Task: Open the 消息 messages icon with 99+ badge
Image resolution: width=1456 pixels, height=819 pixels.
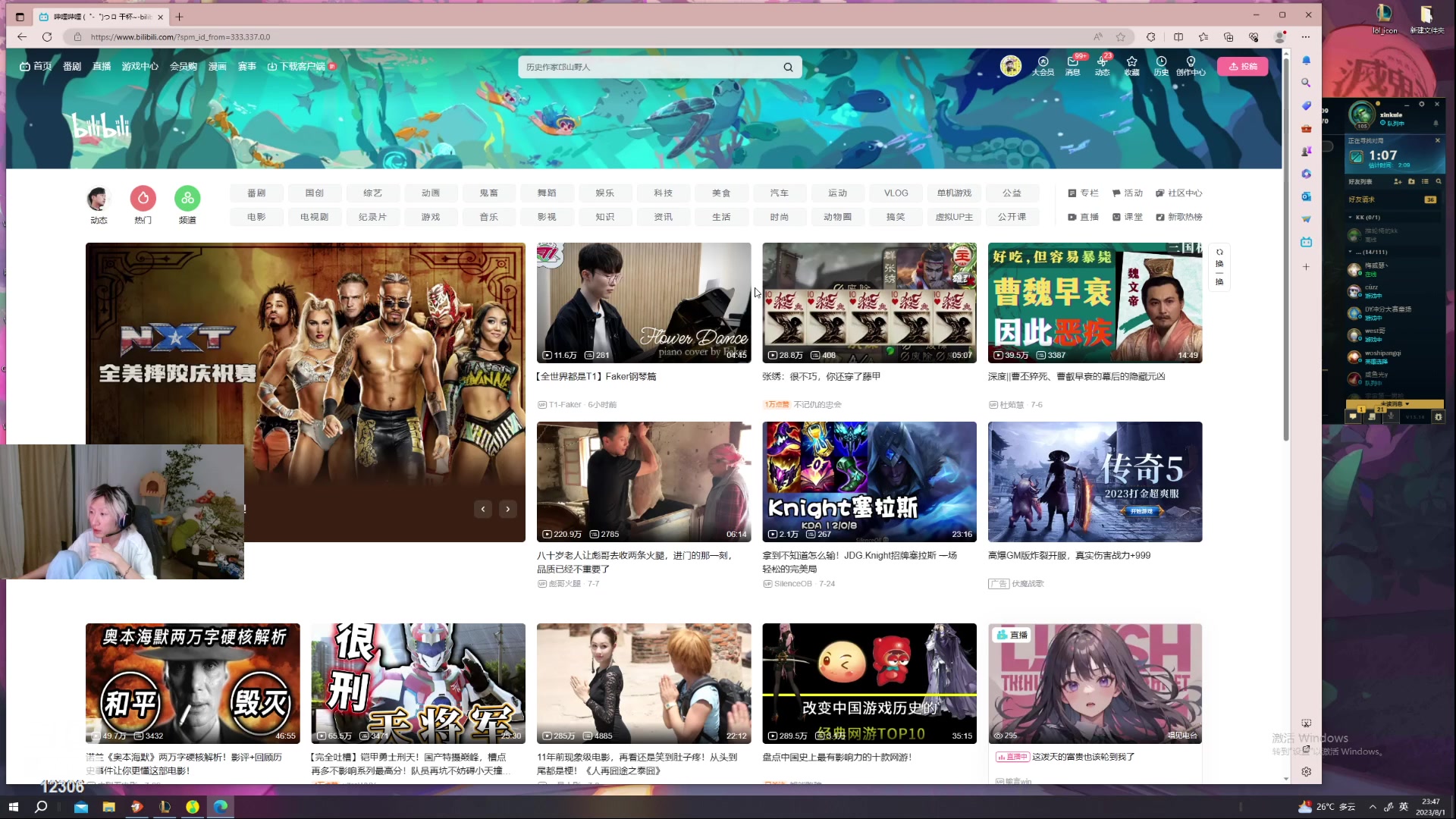Action: pos(1072,66)
